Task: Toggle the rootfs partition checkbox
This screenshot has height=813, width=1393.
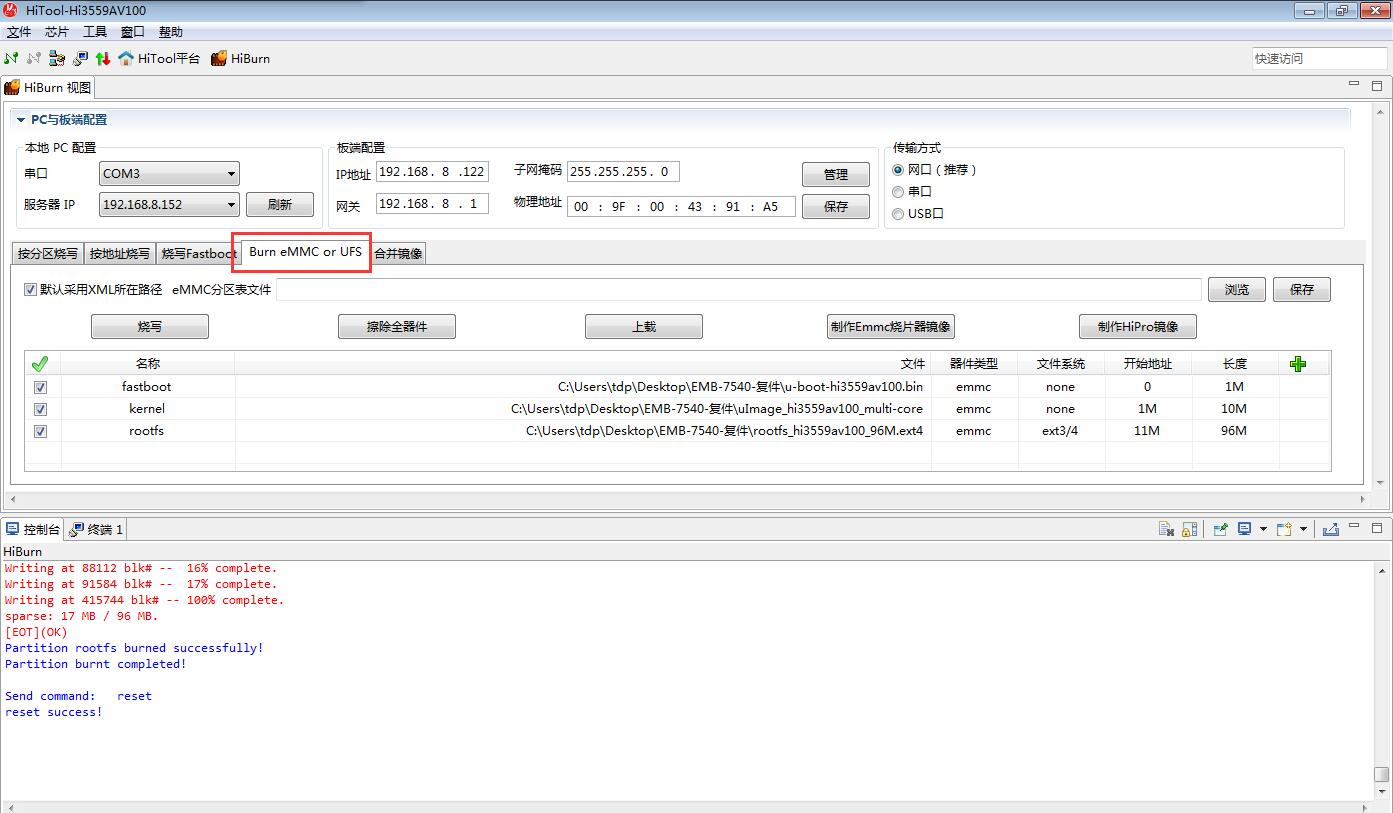Action: click(41, 431)
